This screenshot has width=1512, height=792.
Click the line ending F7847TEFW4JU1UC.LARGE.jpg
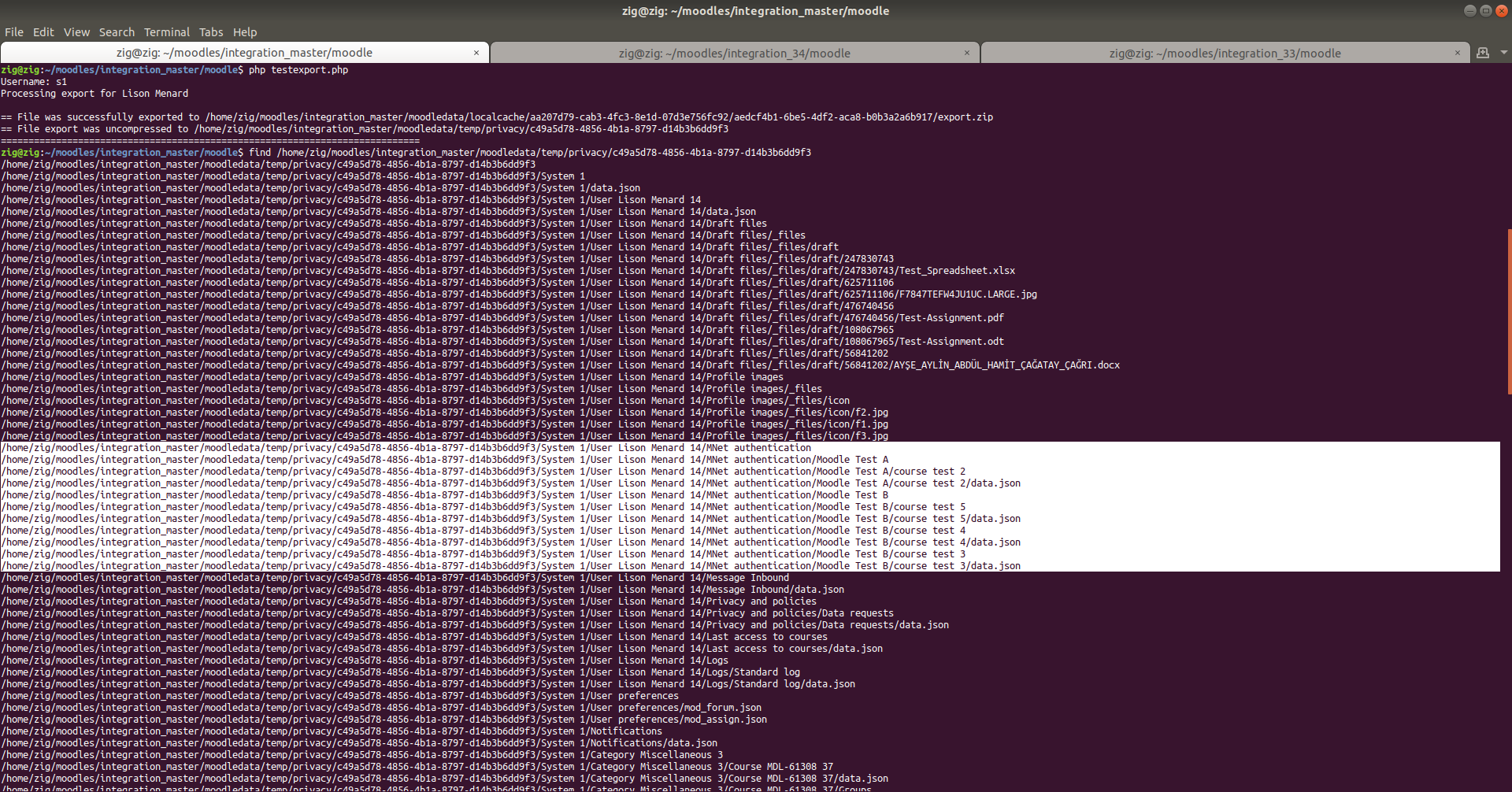[x=519, y=294]
